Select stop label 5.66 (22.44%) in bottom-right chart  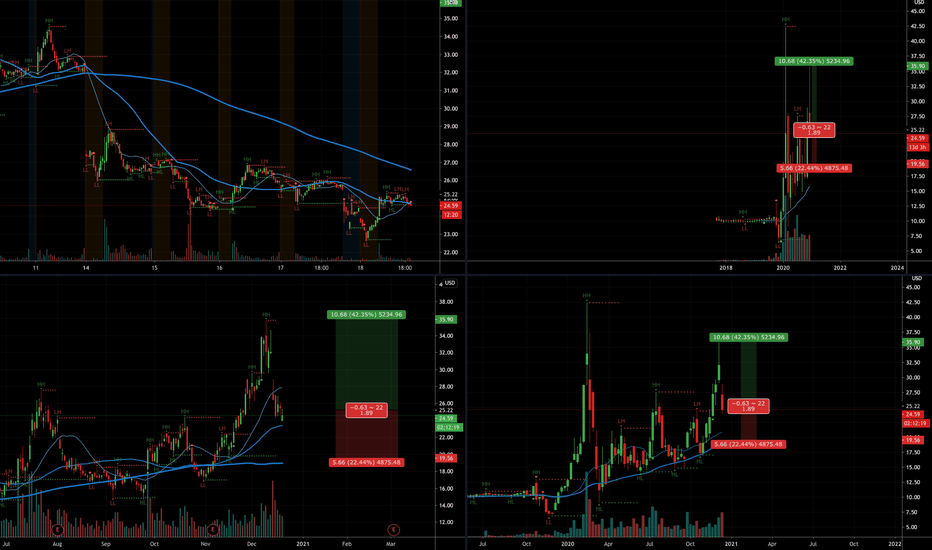pyautogui.click(x=748, y=444)
